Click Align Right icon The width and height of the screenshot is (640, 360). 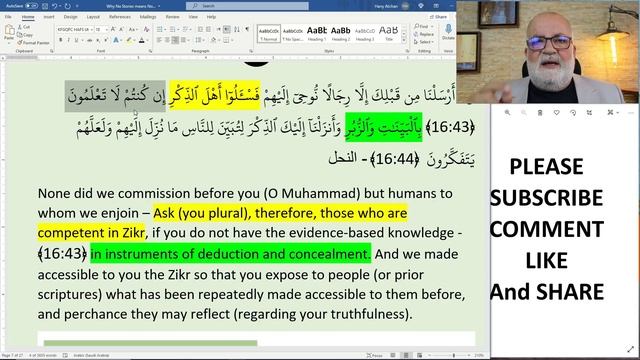175,40
